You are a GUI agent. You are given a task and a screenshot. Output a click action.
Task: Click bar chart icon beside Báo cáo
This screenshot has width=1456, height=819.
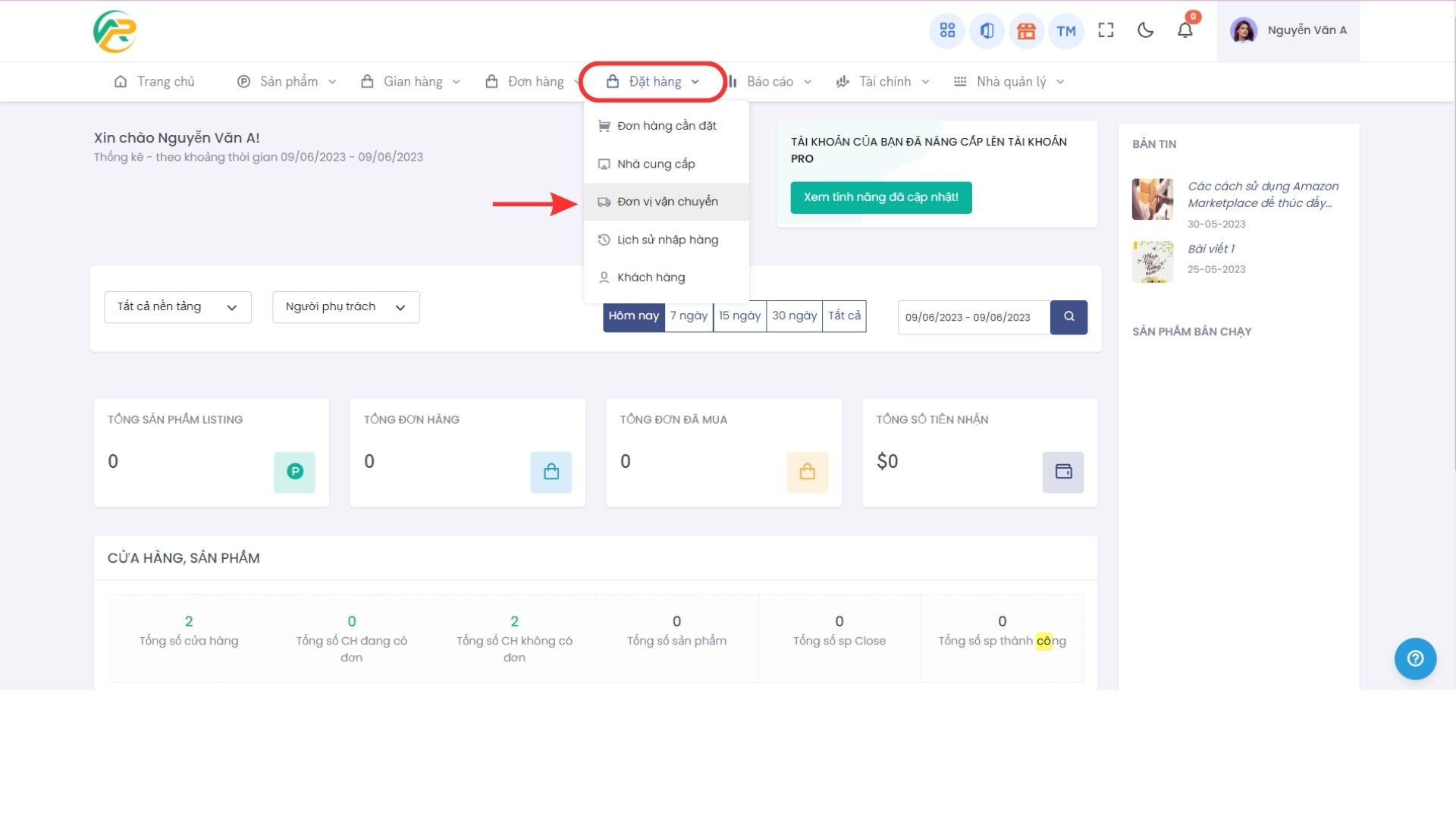click(x=733, y=82)
